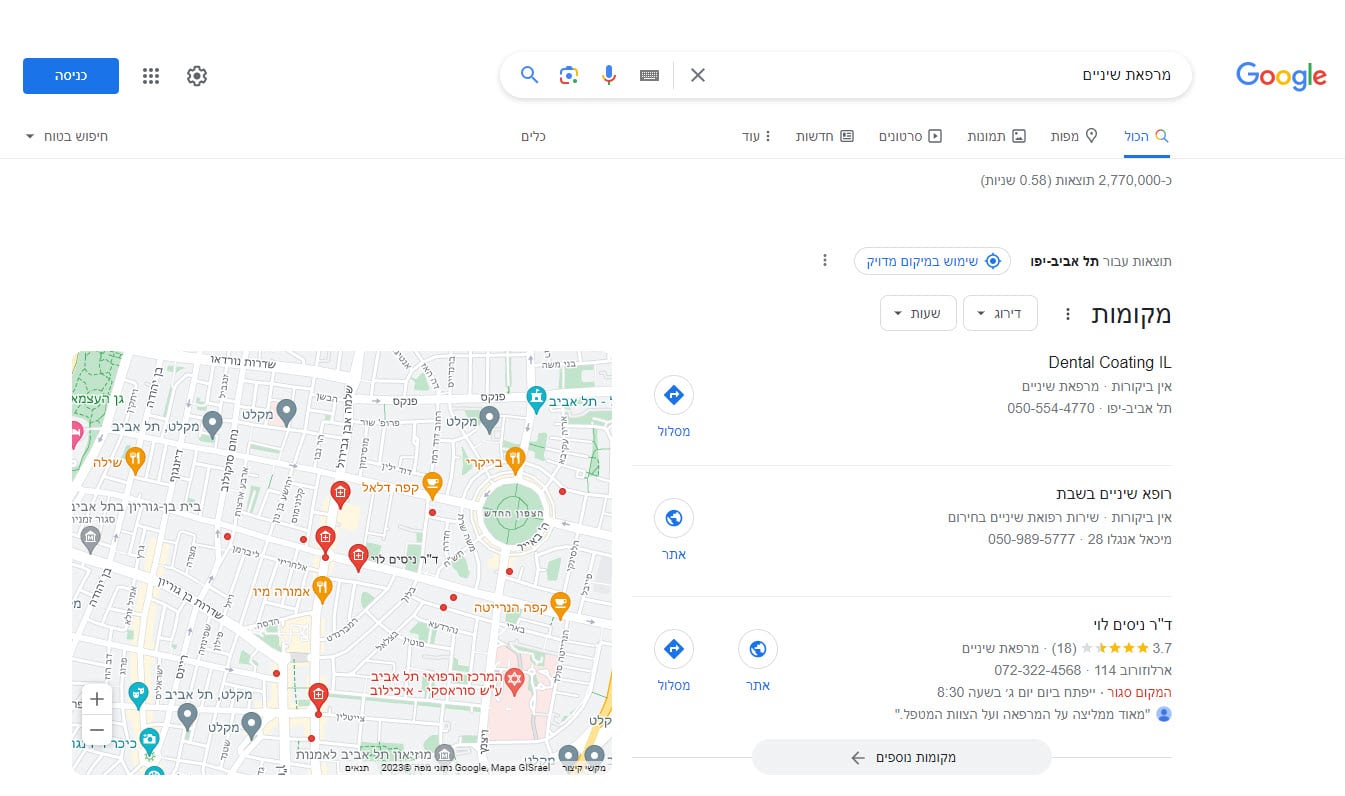The width and height of the screenshot is (1345, 796).
Task: Click the blue search magnifier icon
Action: click(530, 75)
